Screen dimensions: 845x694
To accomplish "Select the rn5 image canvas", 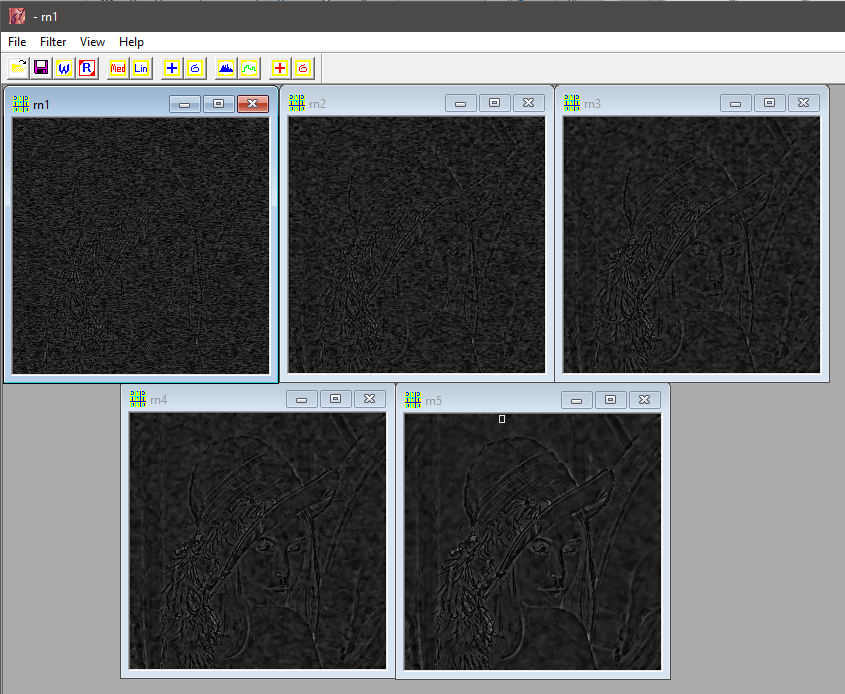I will [532, 542].
